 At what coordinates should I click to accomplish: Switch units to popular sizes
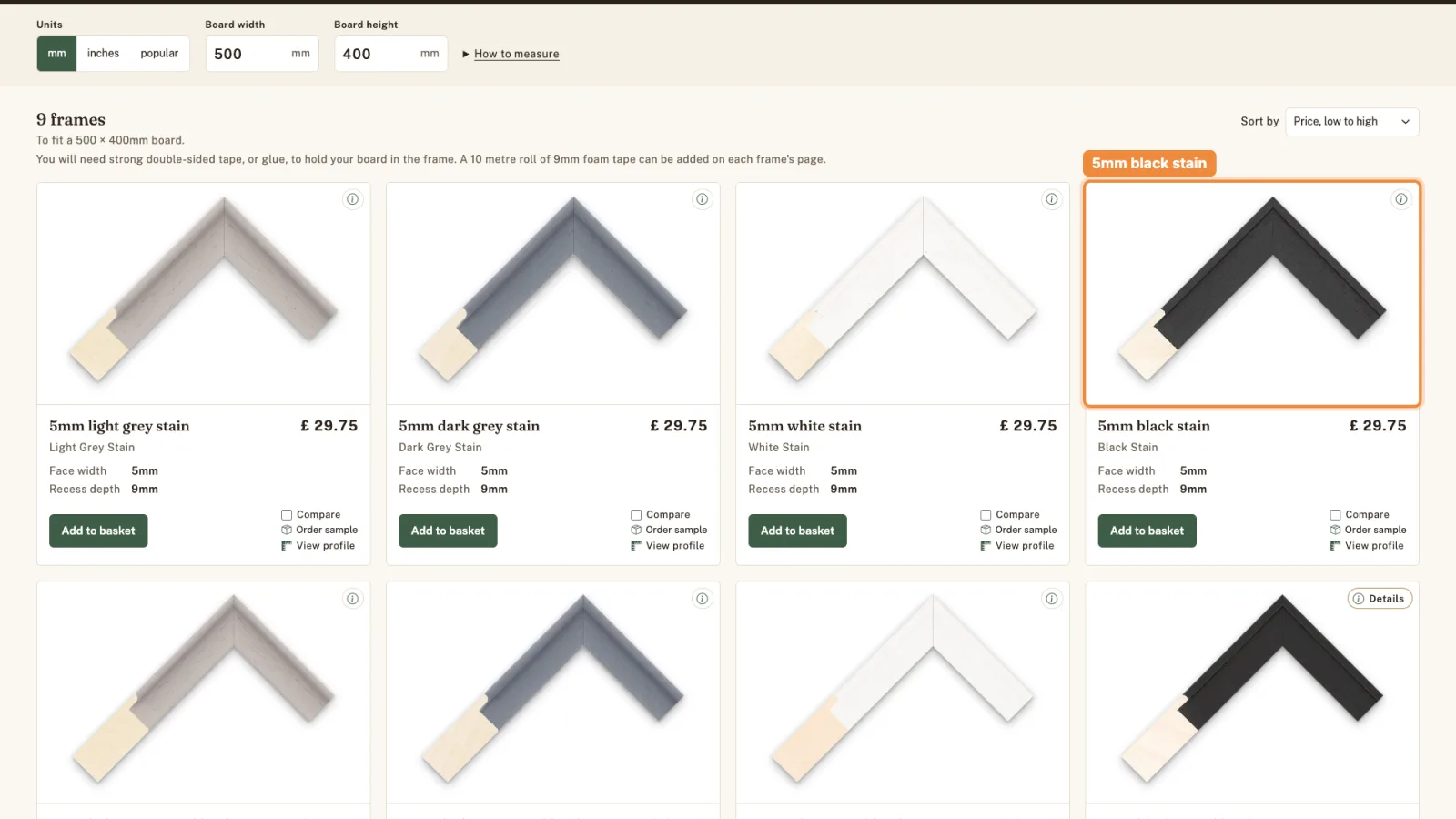159,54
